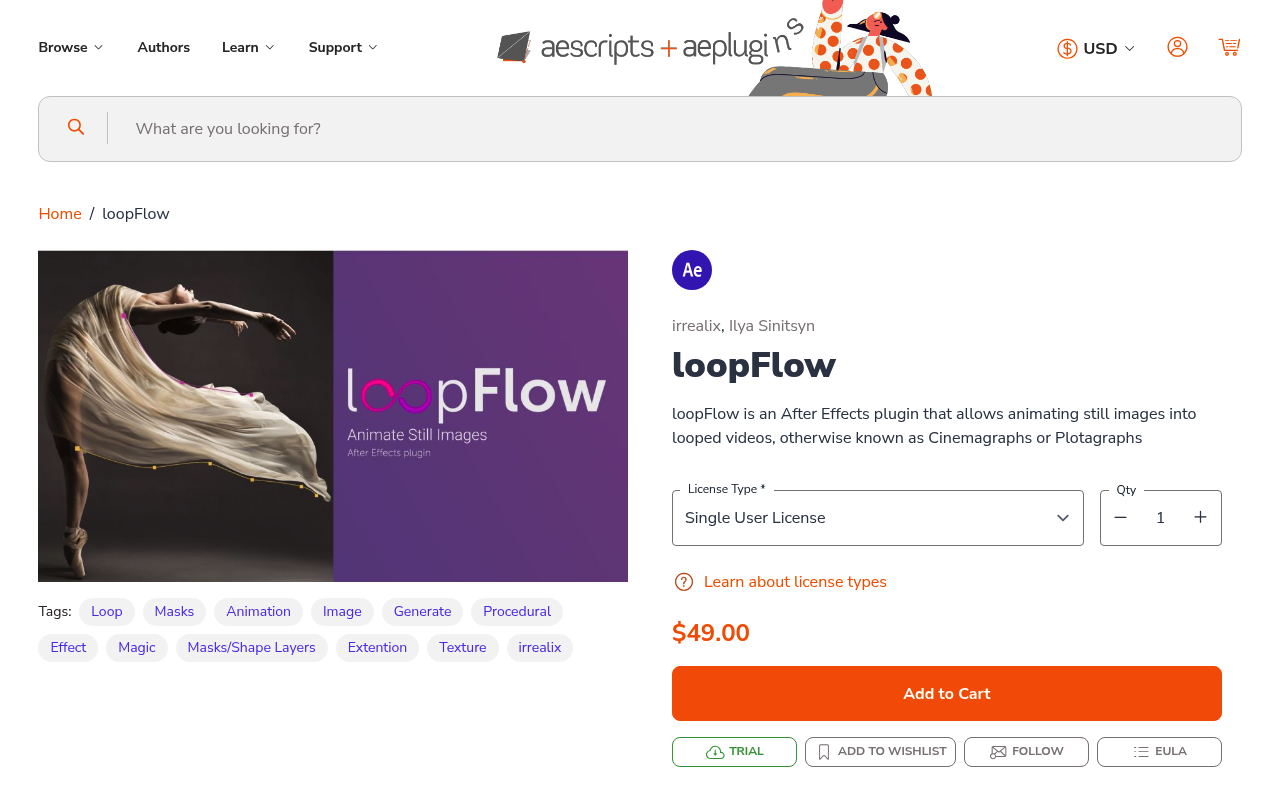The height and width of the screenshot is (800, 1280).
Task: Open the Home breadcrumb link
Action: pos(59,213)
